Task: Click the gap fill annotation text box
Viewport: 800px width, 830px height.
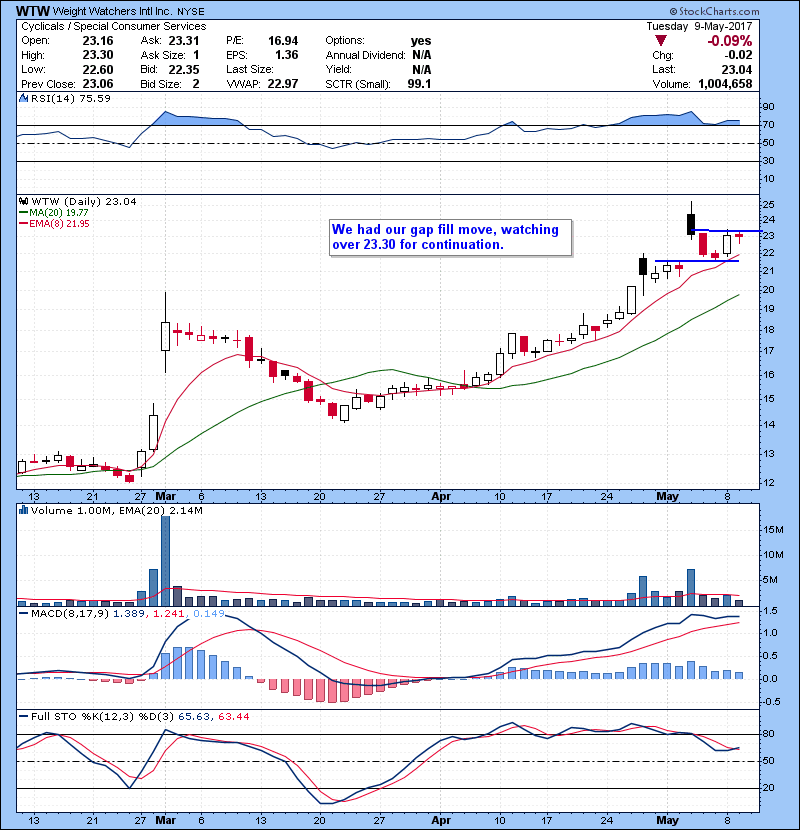Action: [x=451, y=238]
